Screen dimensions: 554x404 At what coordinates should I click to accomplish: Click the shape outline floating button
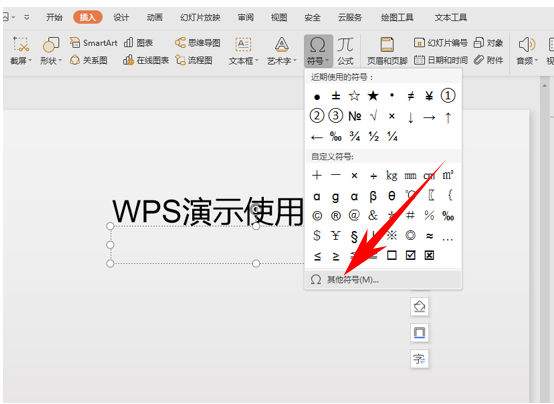tap(419, 333)
